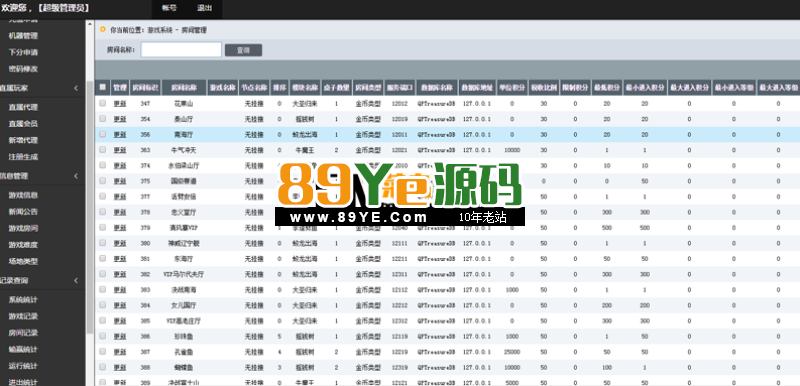The image size is (800, 386).
Task: Open 机器管理 in the sidebar
Action: [23, 36]
